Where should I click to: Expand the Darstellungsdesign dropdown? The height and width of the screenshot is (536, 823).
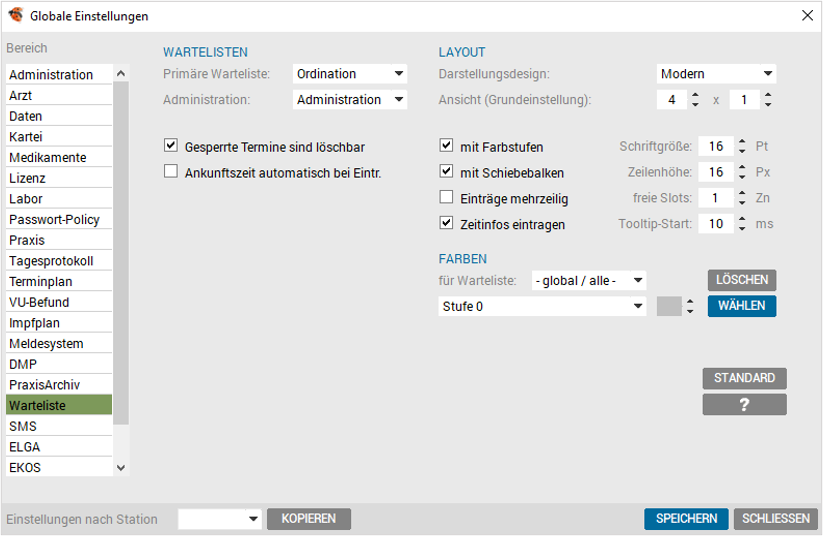click(716, 73)
